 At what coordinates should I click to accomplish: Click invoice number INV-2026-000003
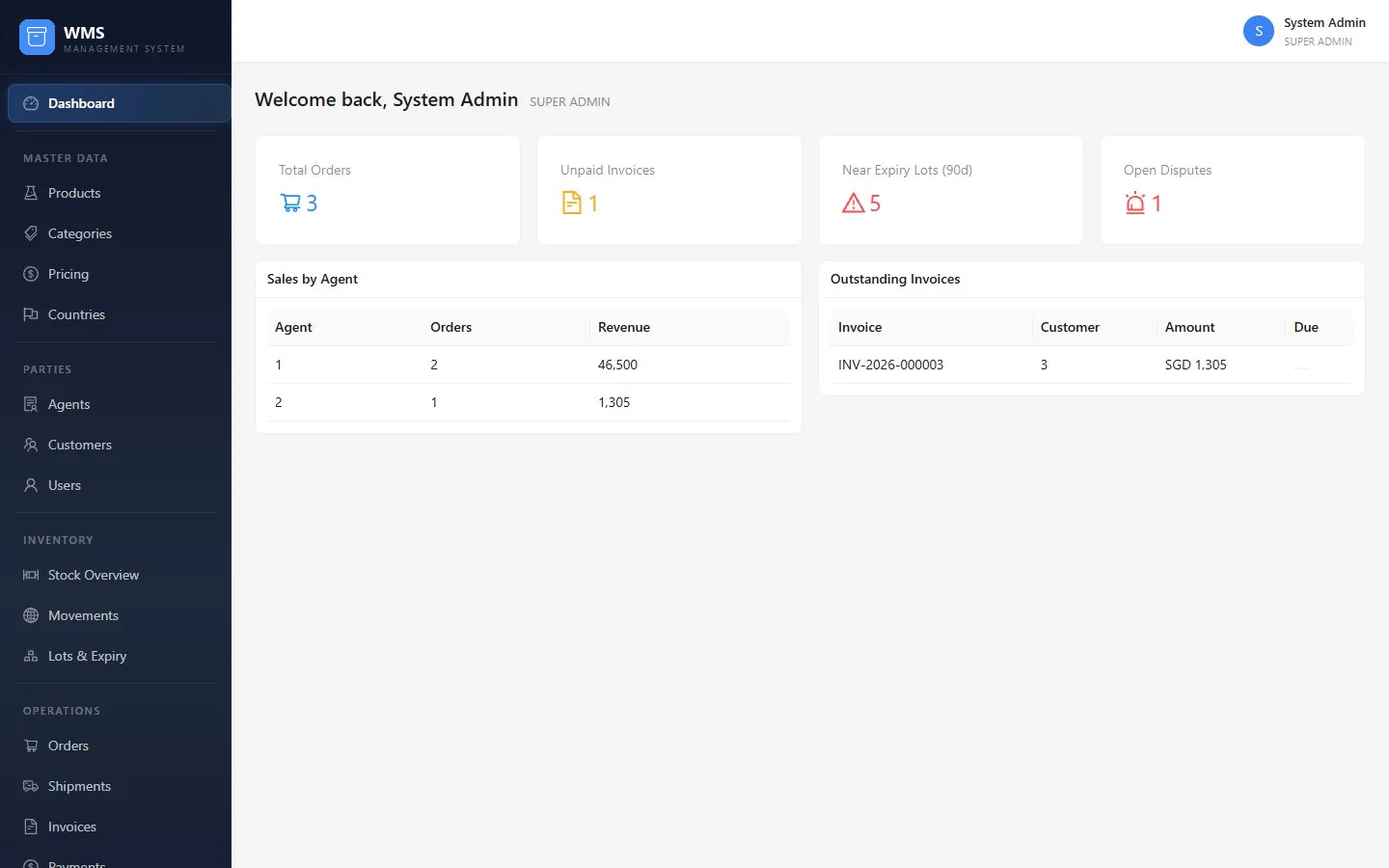click(890, 365)
